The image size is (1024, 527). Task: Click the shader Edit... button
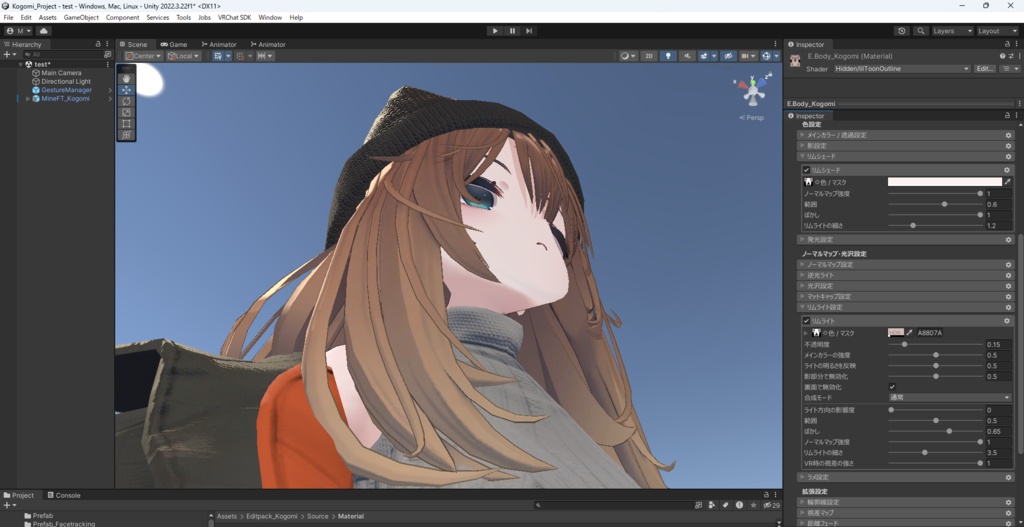(984, 69)
